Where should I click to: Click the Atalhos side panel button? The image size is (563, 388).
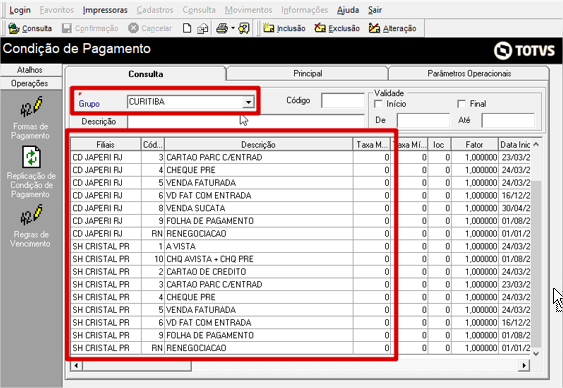click(x=31, y=70)
